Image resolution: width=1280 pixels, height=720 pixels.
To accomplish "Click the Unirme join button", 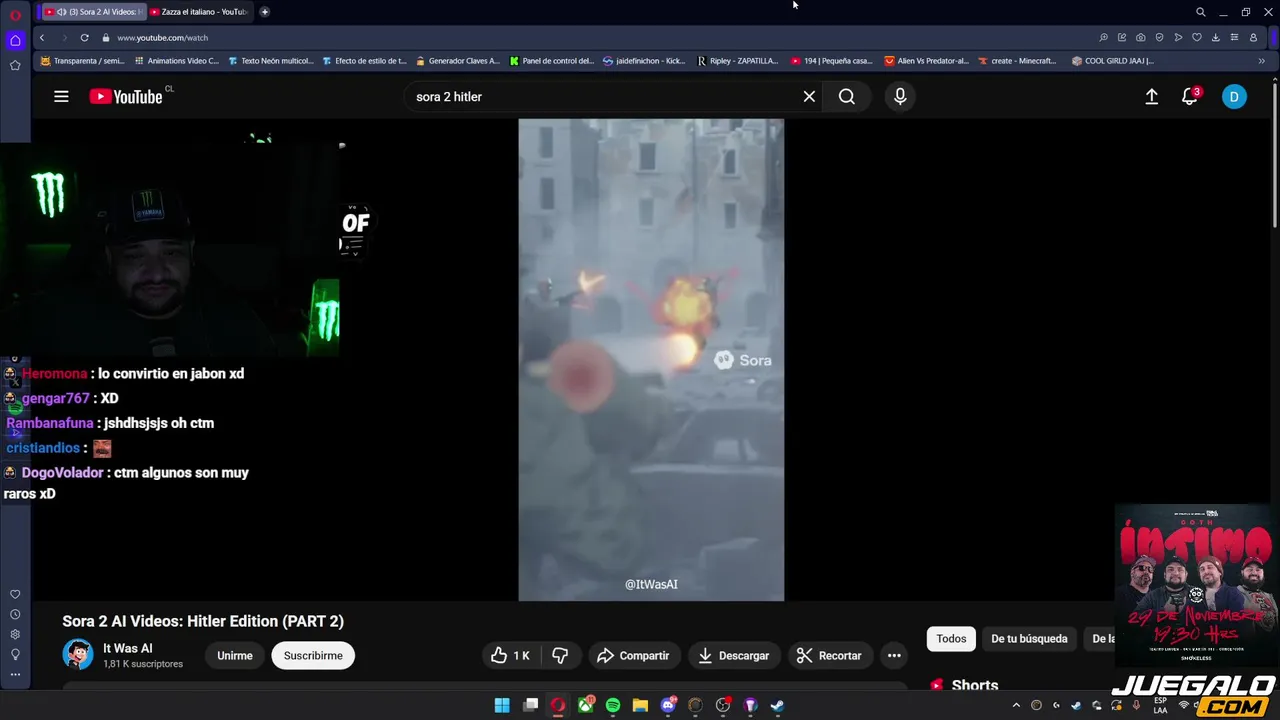I will [x=235, y=655].
